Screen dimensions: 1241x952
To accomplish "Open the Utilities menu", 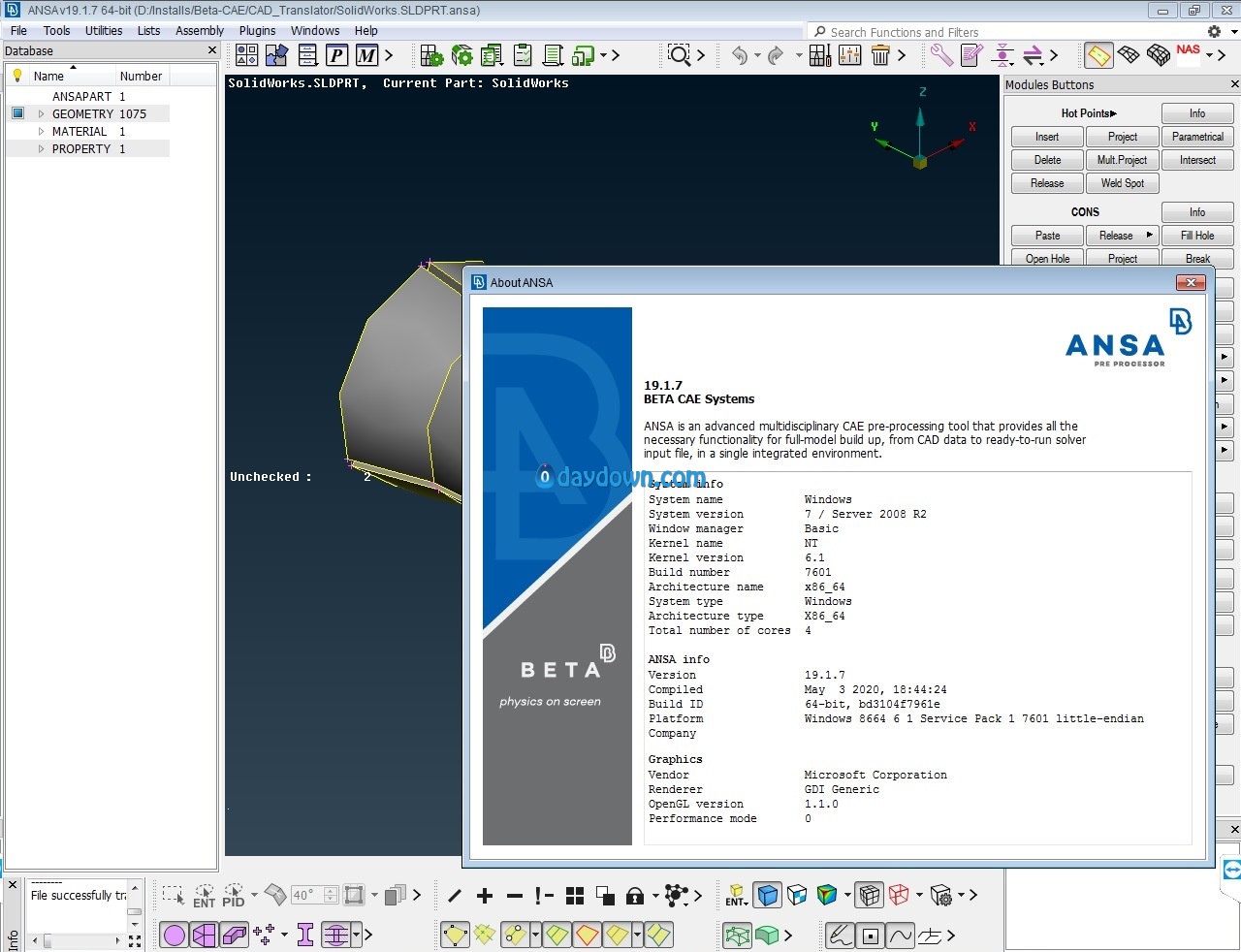I will 104,30.
